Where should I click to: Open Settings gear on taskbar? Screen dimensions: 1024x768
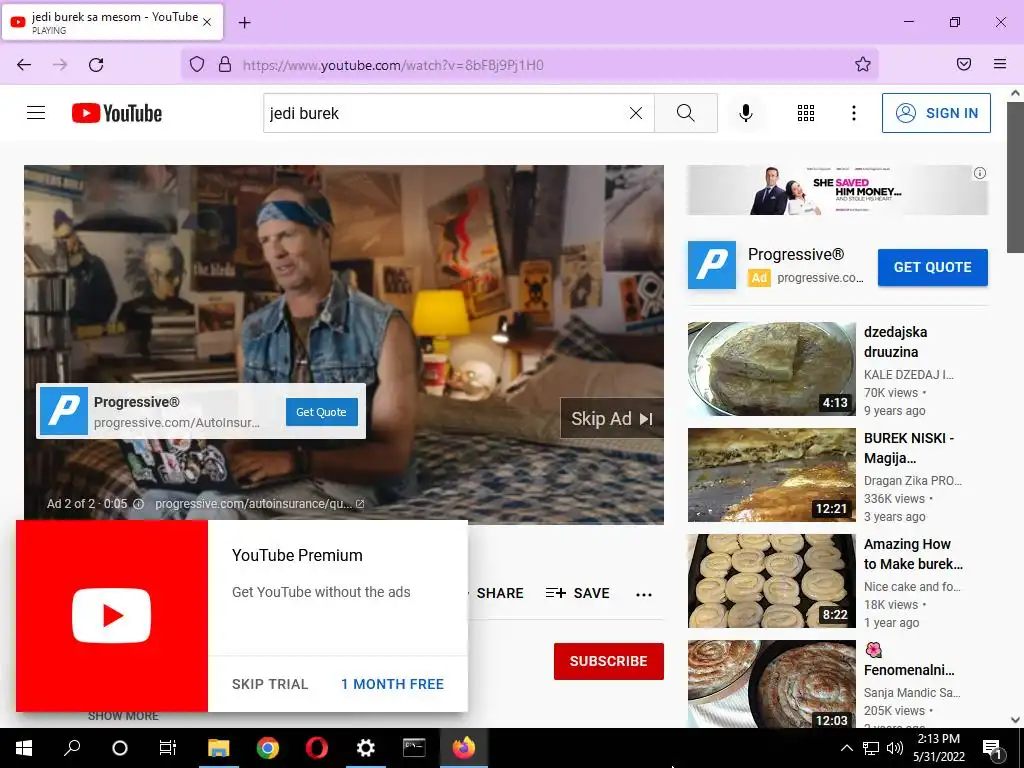click(366, 748)
